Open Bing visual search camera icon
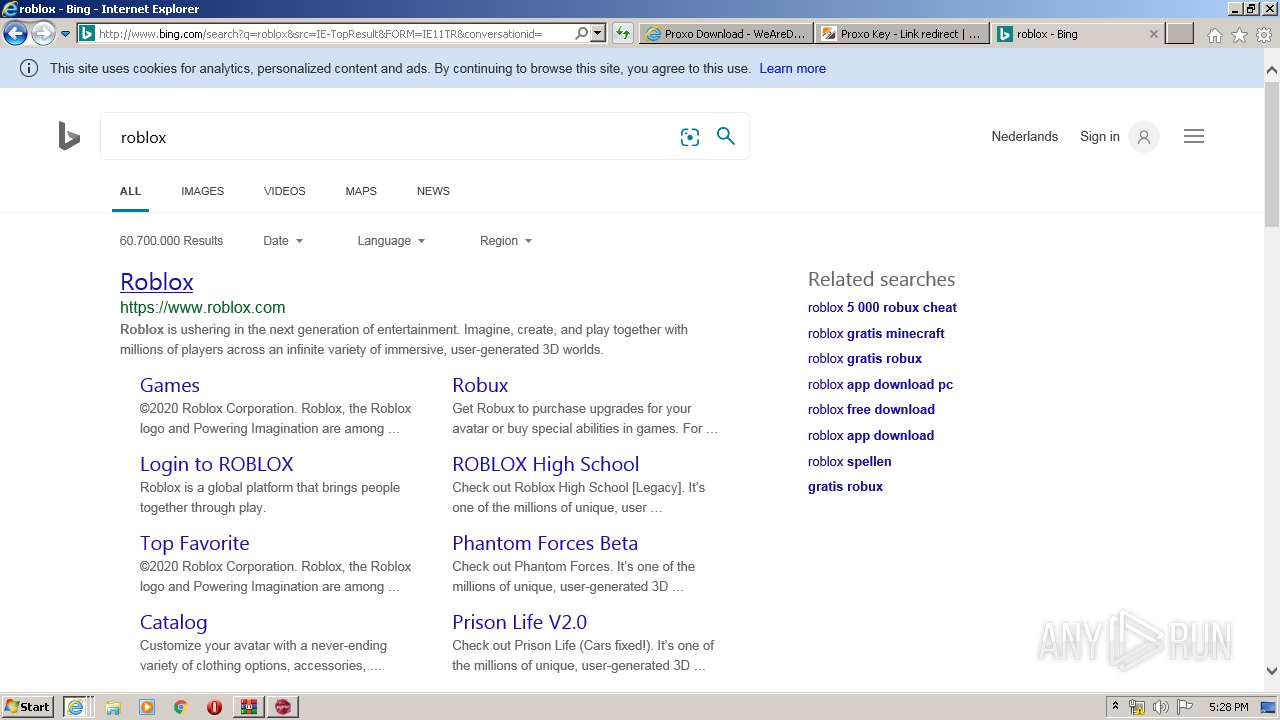Image resolution: width=1280 pixels, height=720 pixels. point(690,137)
